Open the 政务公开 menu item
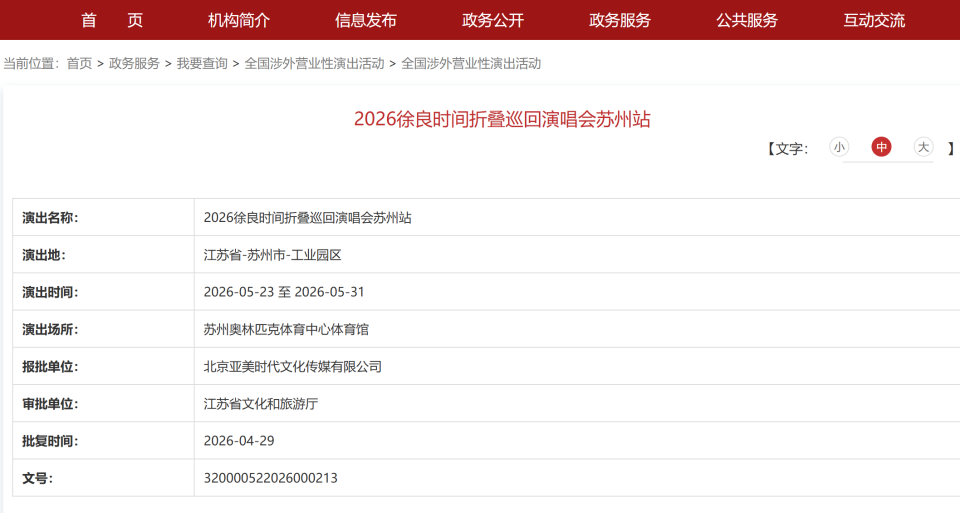Screen dimensions: 960x513 pos(493,21)
